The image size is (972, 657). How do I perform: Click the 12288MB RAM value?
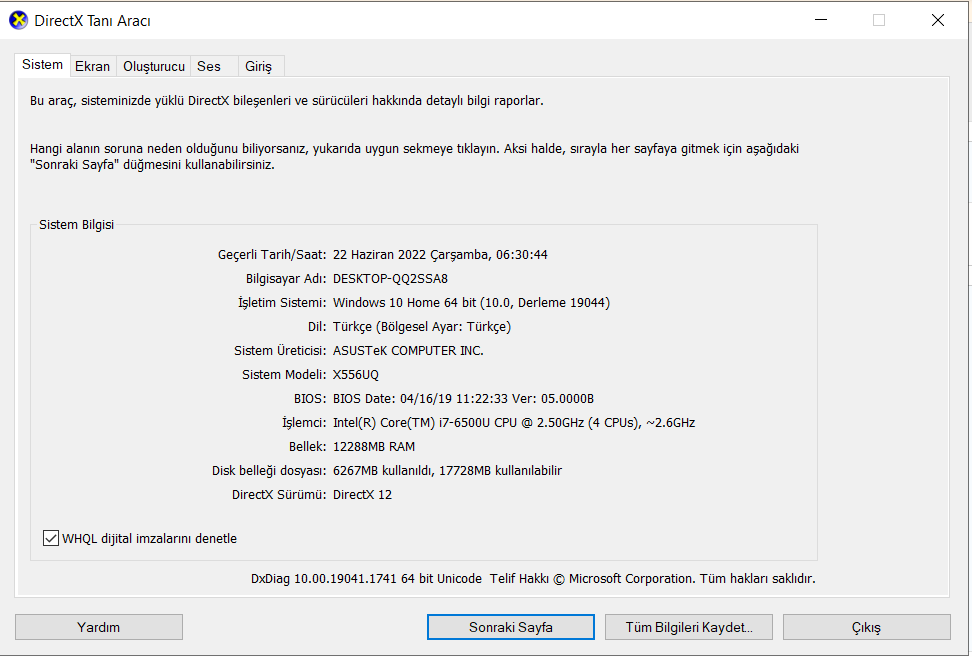pos(374,447)
